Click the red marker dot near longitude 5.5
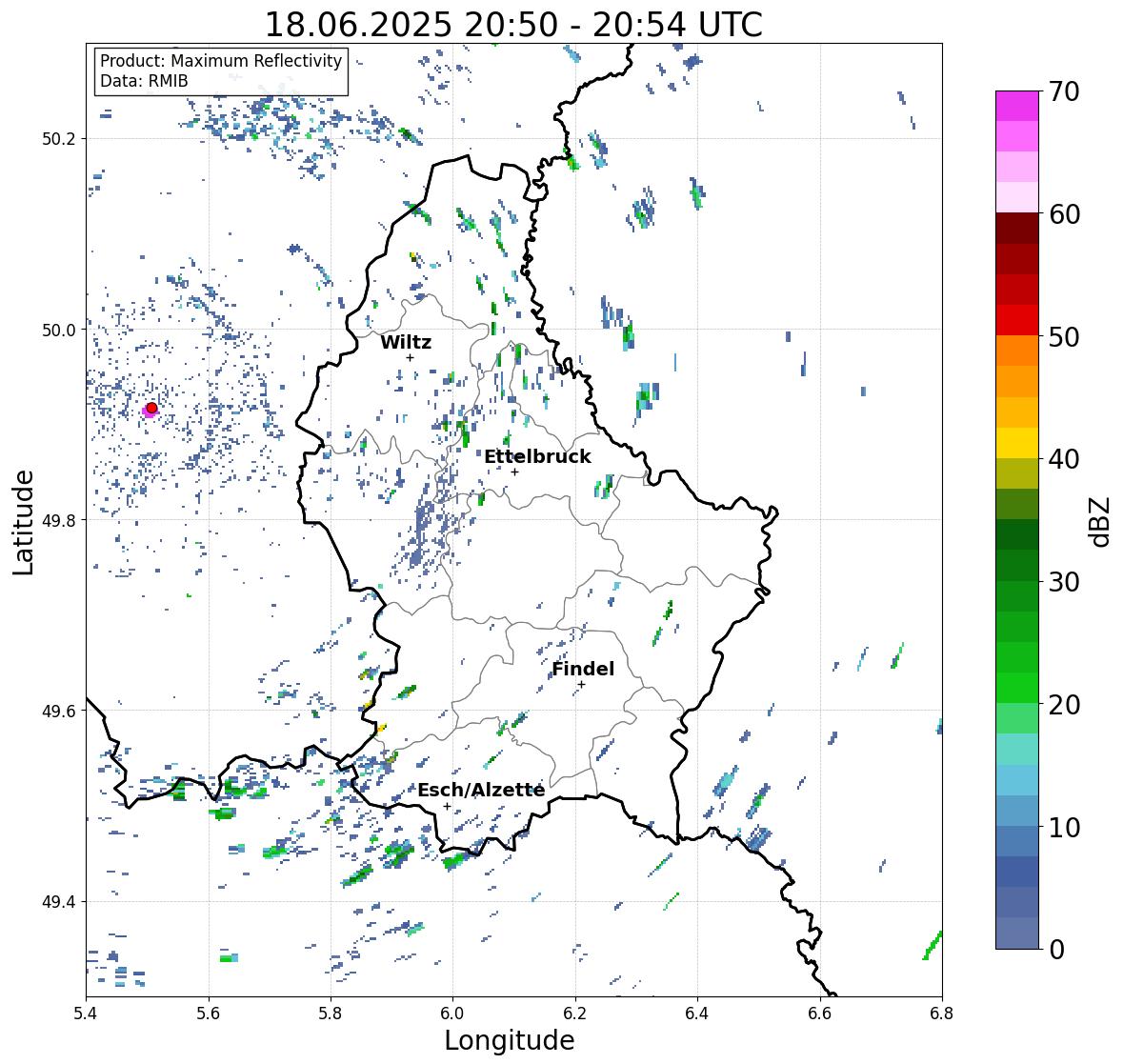Screen dimensions: 1123x1064 [x=151, y=408]
